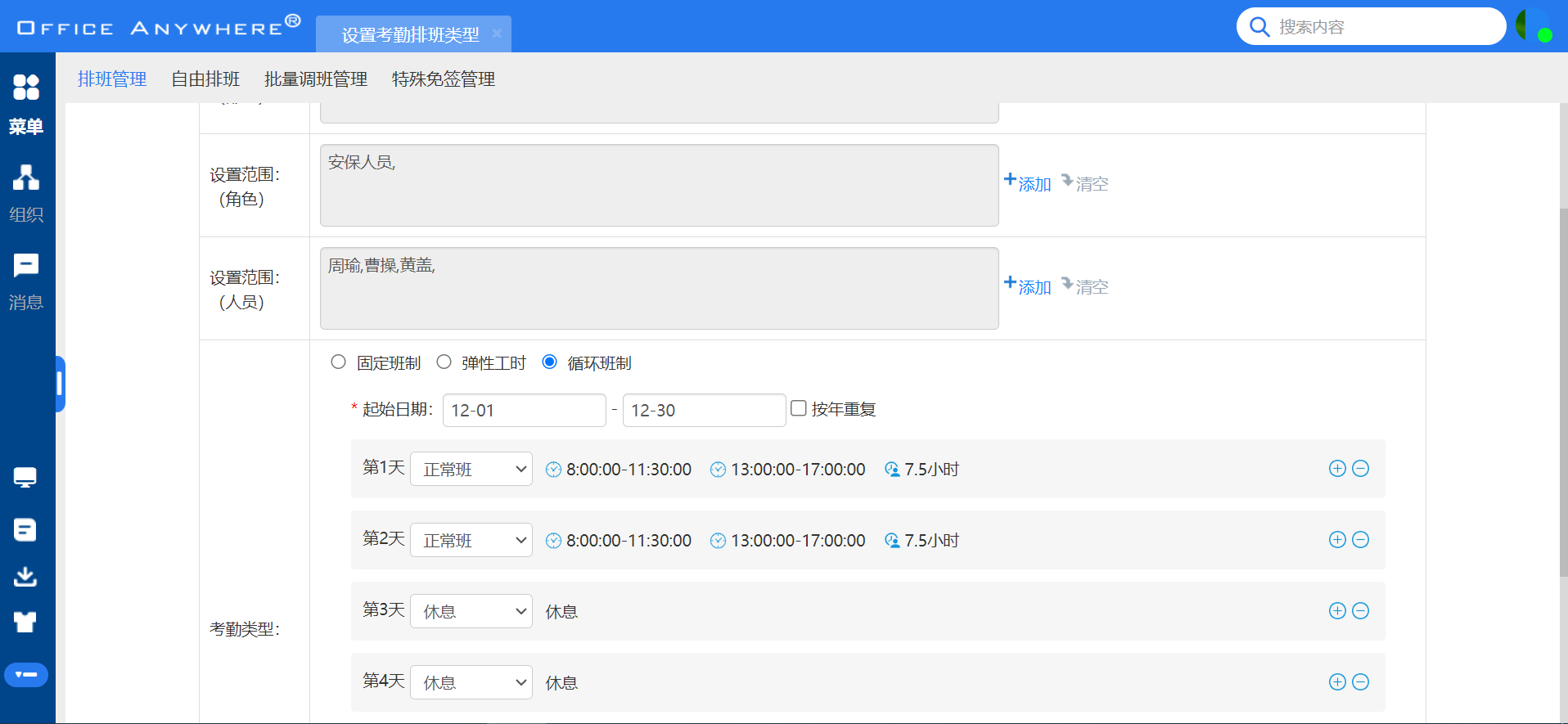Open the 第4天 shift type dropdown
Screen dimensions: 1568x724
(471, 682)
